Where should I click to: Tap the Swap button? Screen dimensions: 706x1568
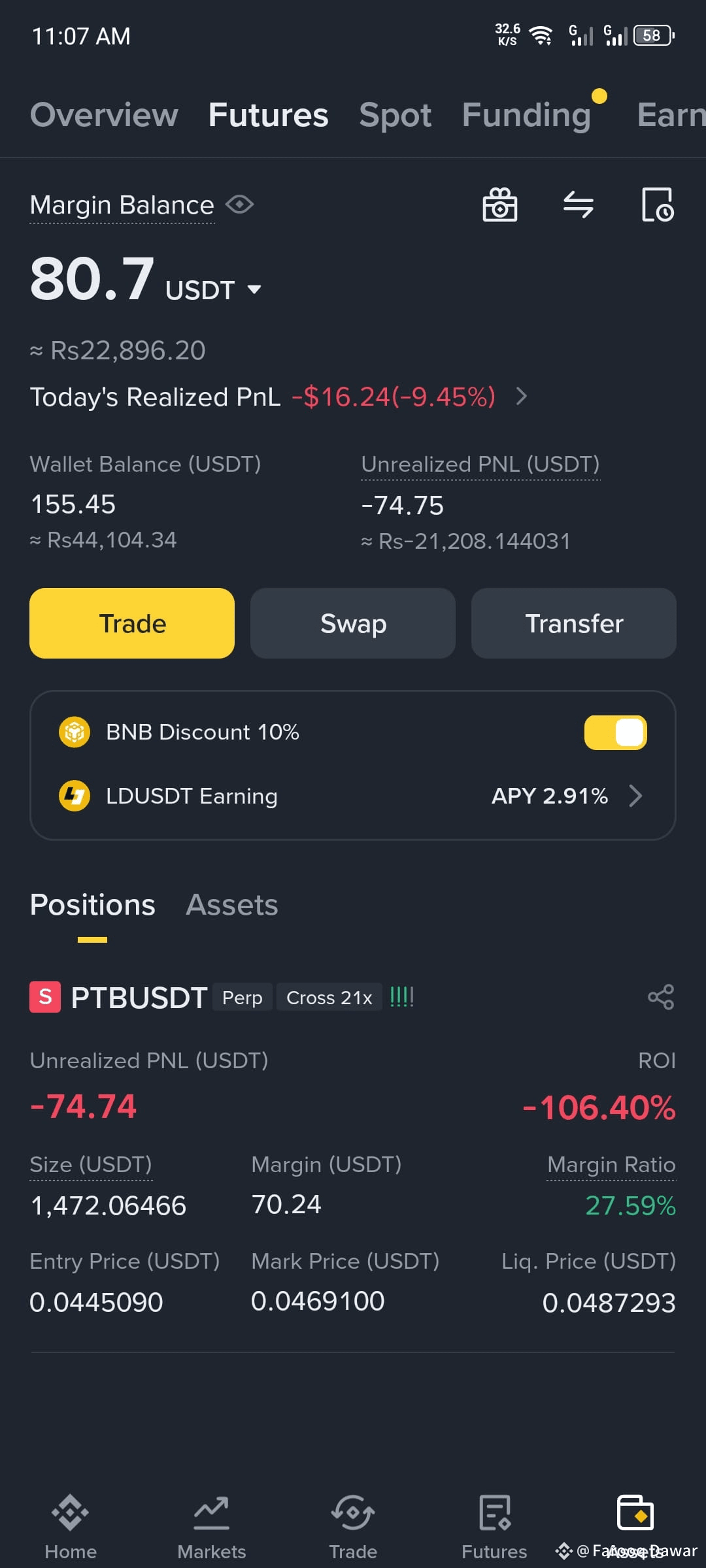coord(353,623)
